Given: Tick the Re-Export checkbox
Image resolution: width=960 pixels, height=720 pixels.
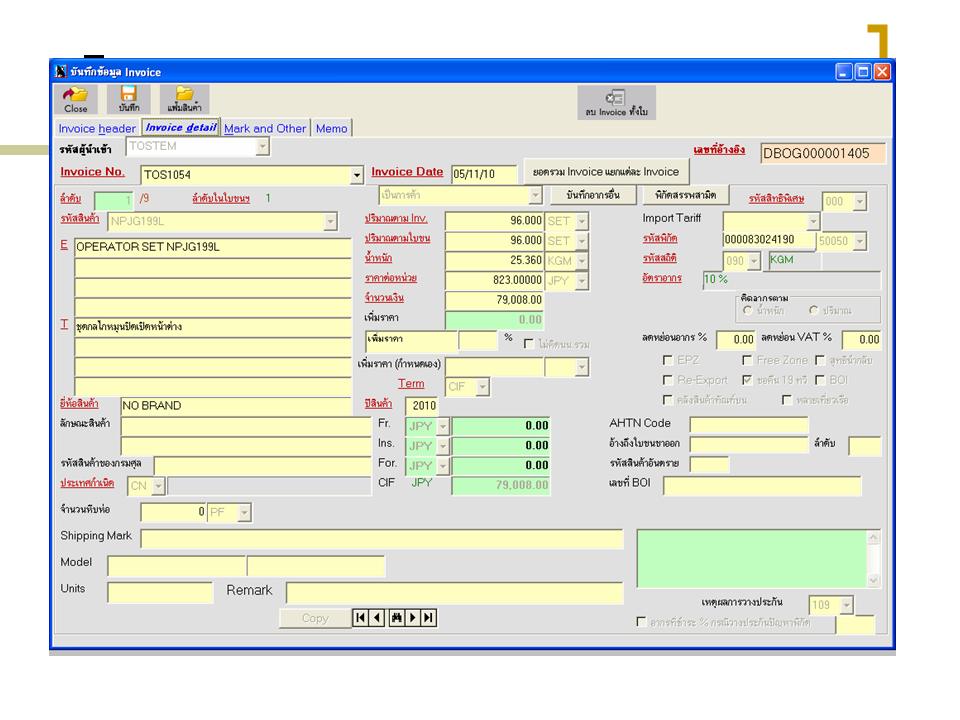Looking at the screenshot, I should (668, 380).
